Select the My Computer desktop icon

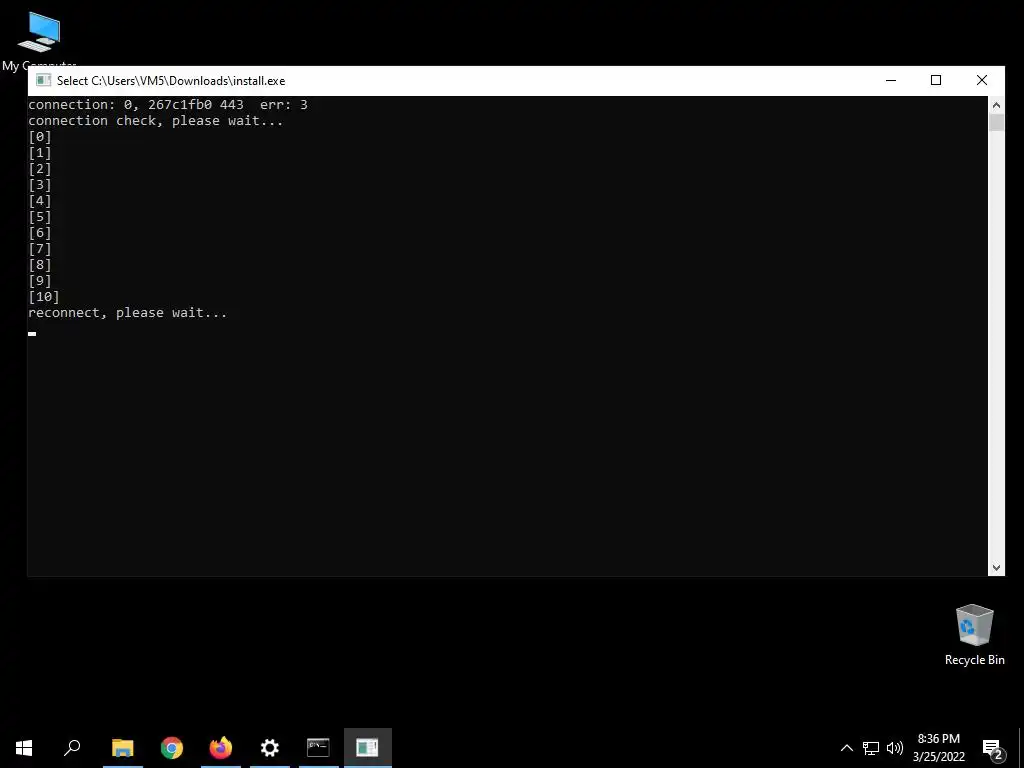point(39,39)
